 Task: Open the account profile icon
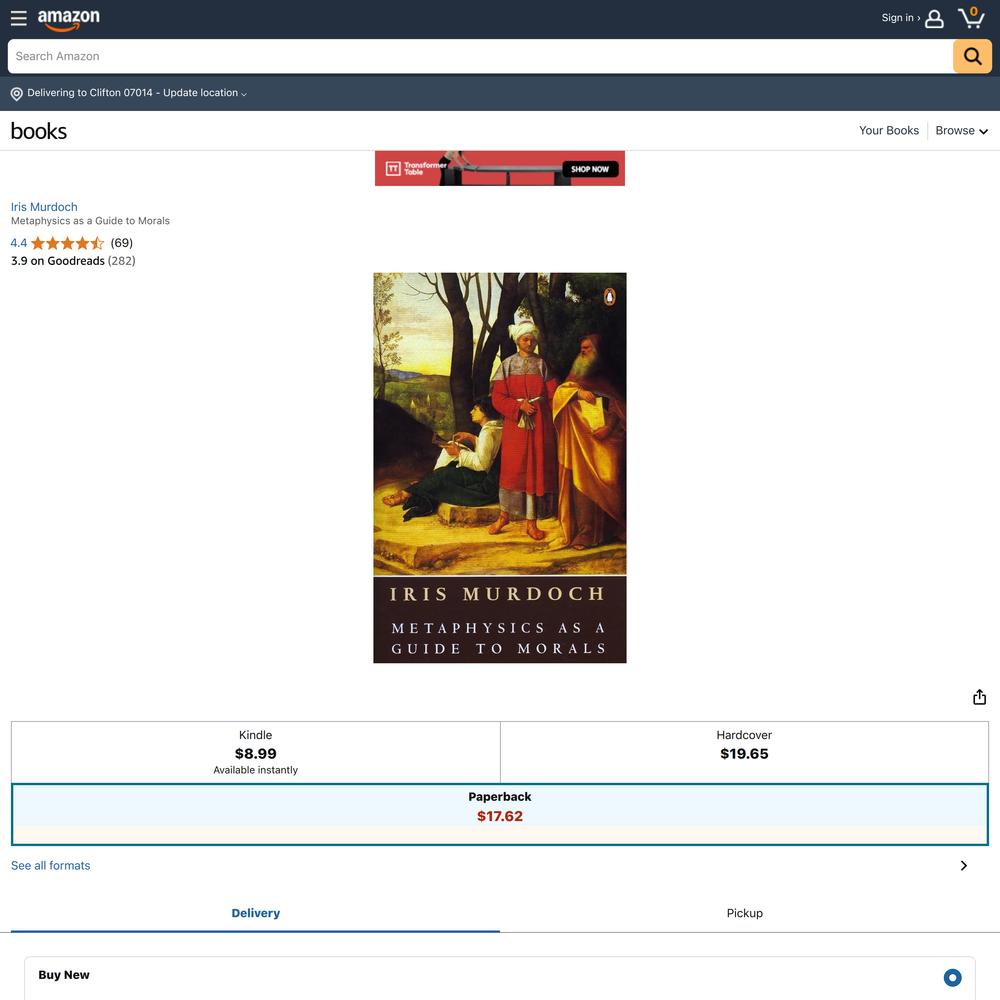(x=934, y=18)
